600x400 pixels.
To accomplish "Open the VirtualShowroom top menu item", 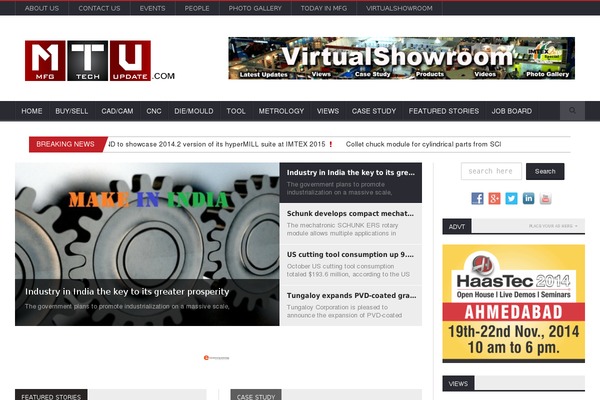I will [399, 8].
